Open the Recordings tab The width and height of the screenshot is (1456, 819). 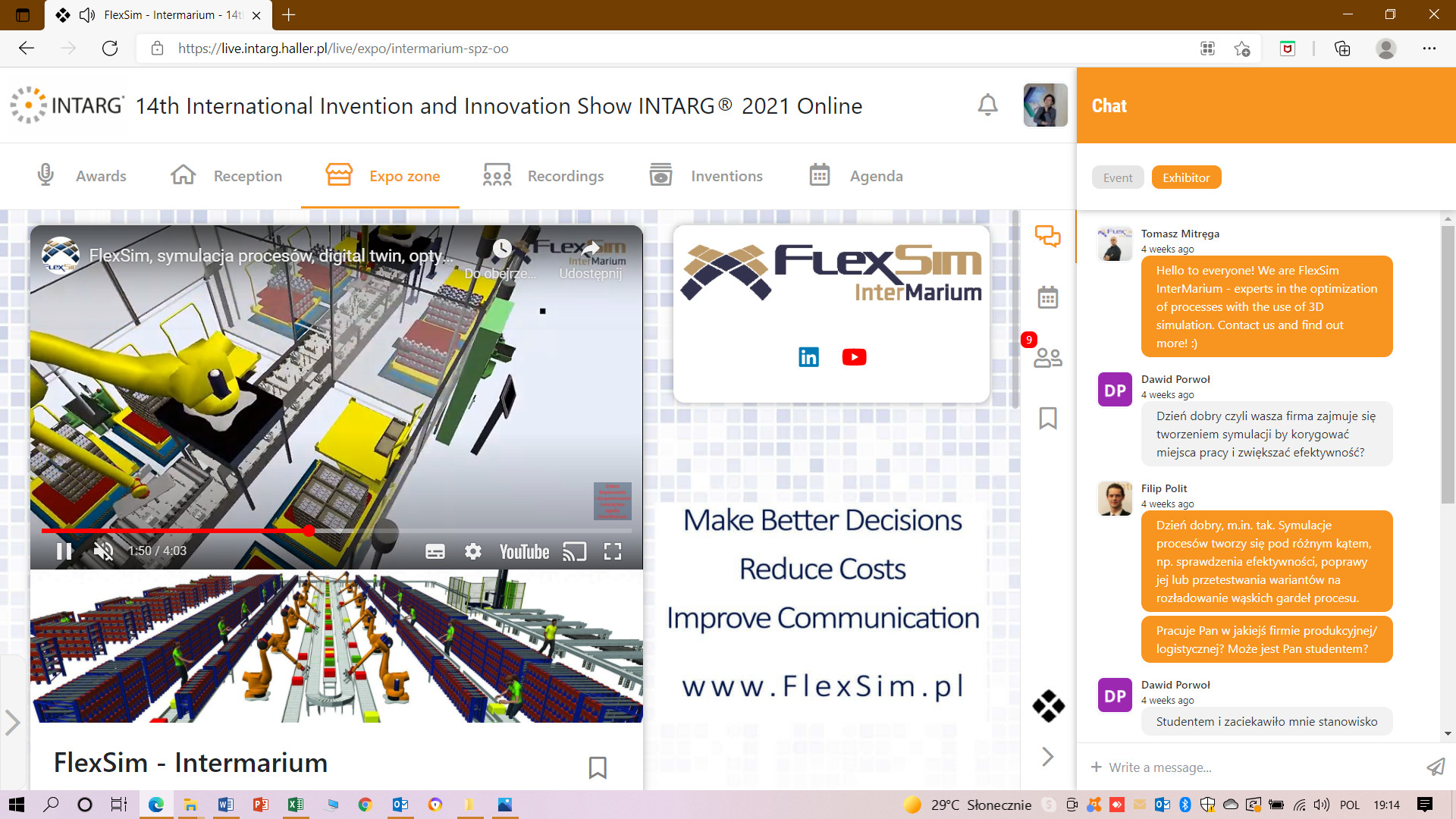point(543,176)
